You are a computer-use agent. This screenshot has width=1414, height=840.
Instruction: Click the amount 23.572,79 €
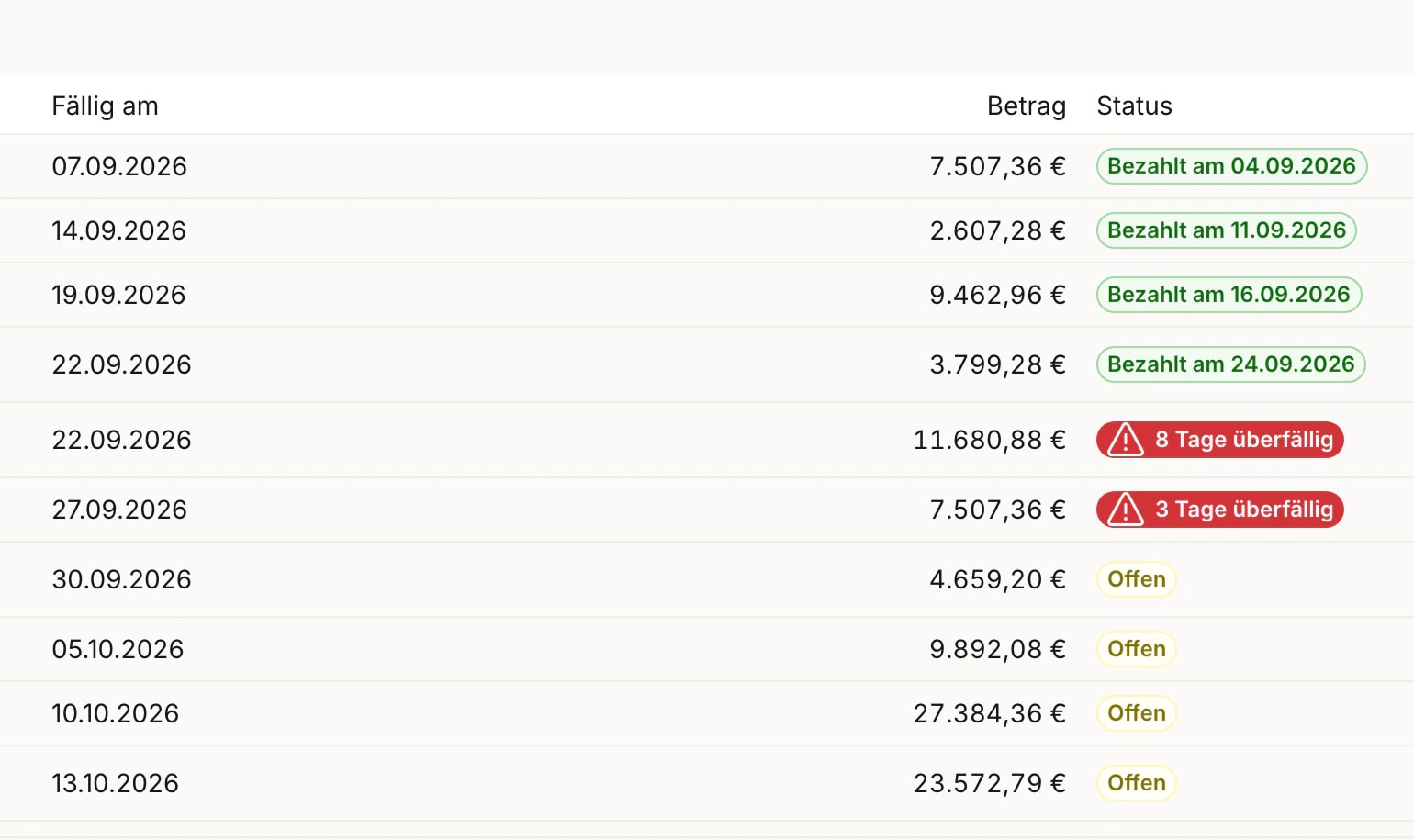point(990,783)
